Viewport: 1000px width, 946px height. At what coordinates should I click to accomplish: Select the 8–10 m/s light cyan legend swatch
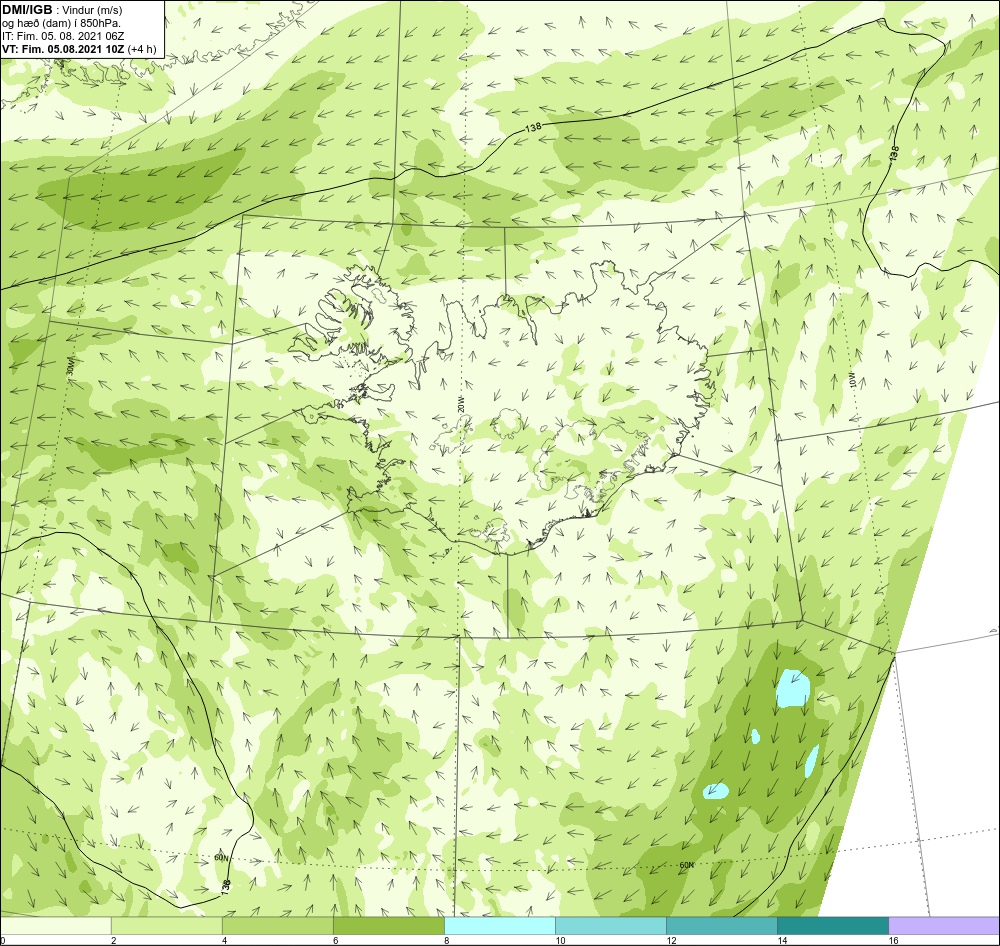[x=500, y=925]
